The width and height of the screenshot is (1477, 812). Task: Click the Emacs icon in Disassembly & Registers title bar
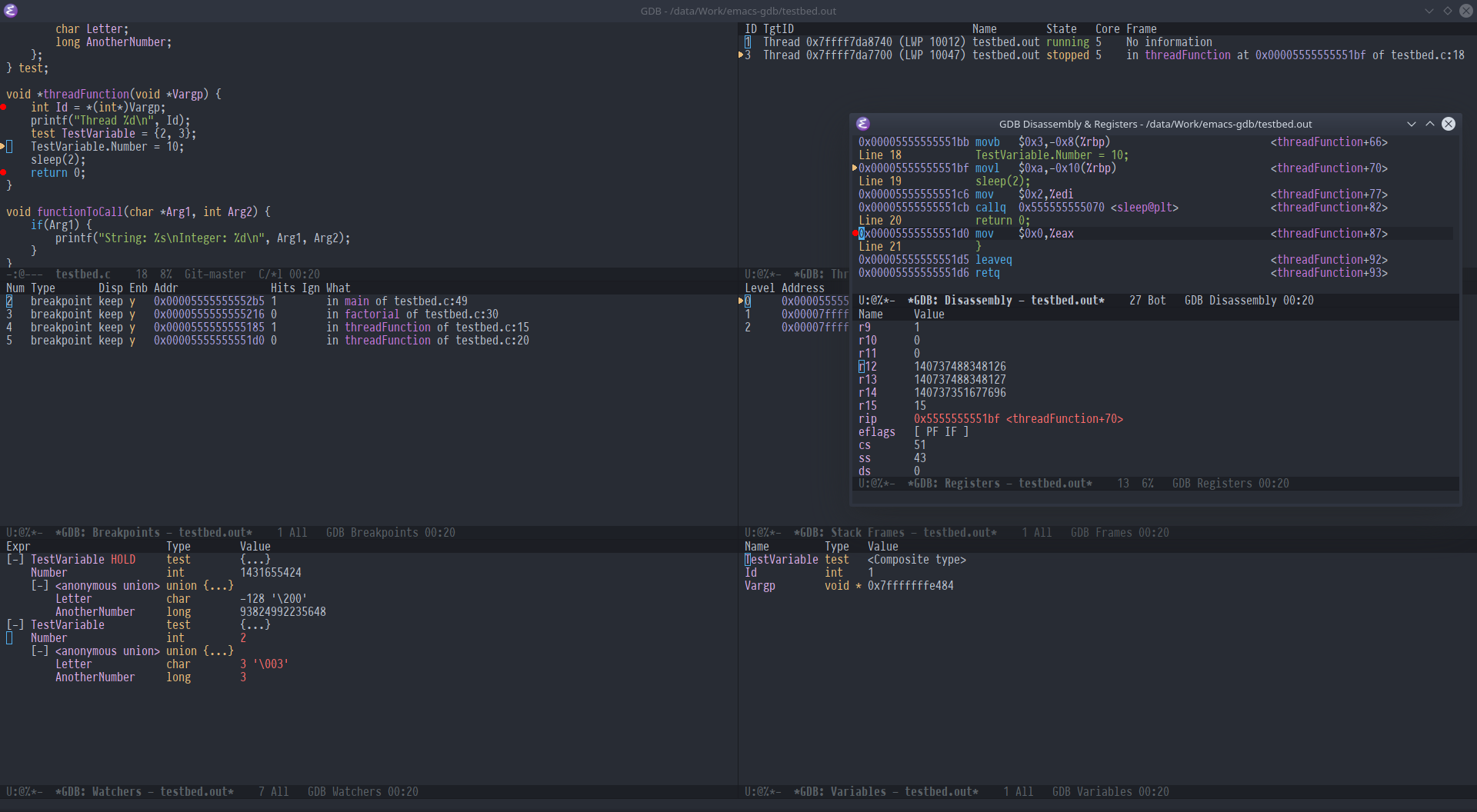pos(863,124)
